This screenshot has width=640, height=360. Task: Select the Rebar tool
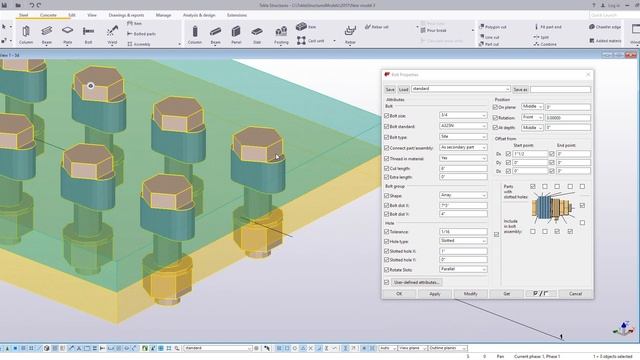coord(350,34)
